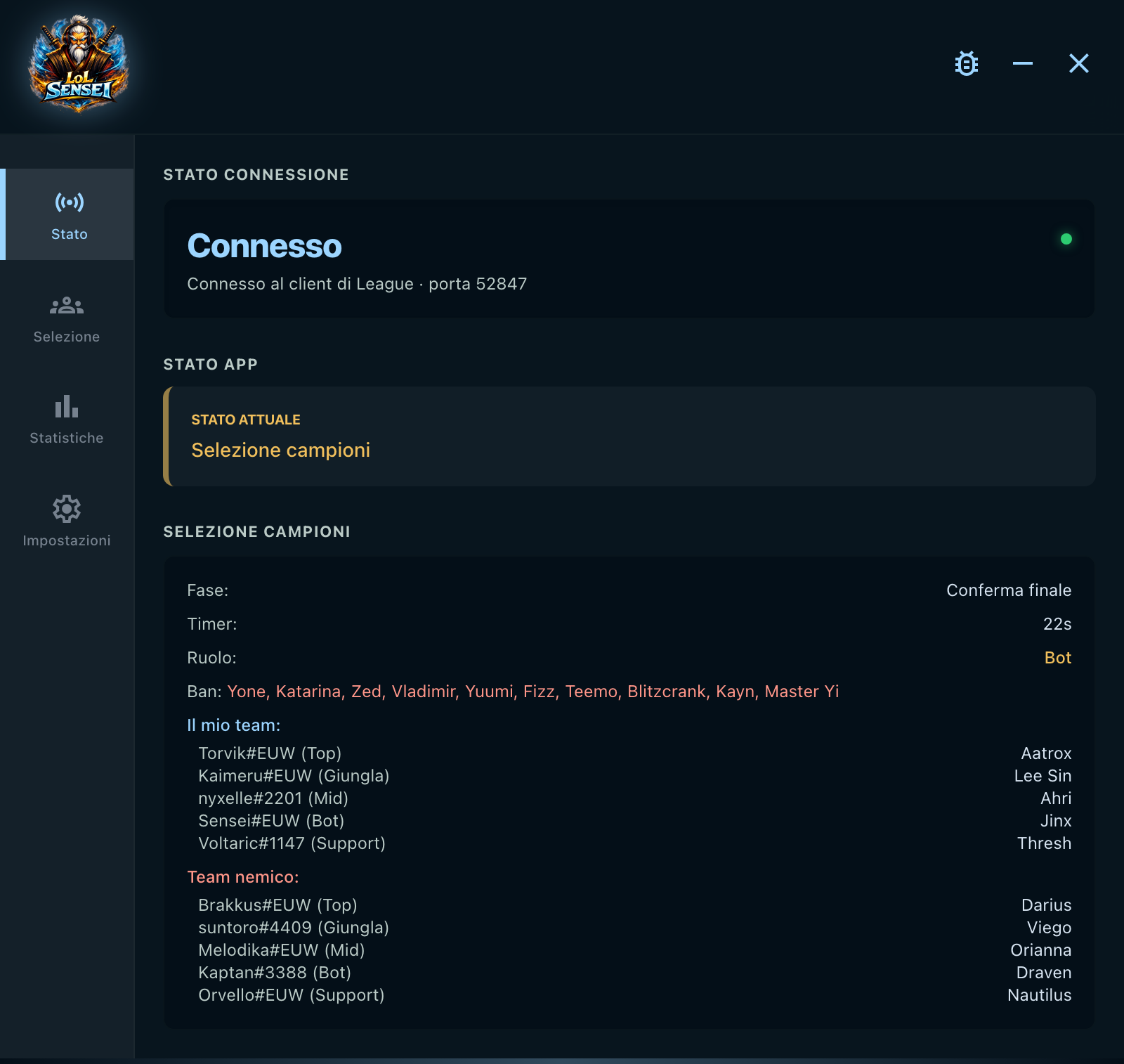Image resolution: width=1124 pixels, height=1064 pixels.
Task: Click the LoL Sensei logo
Action: click(x=79, y=64)
